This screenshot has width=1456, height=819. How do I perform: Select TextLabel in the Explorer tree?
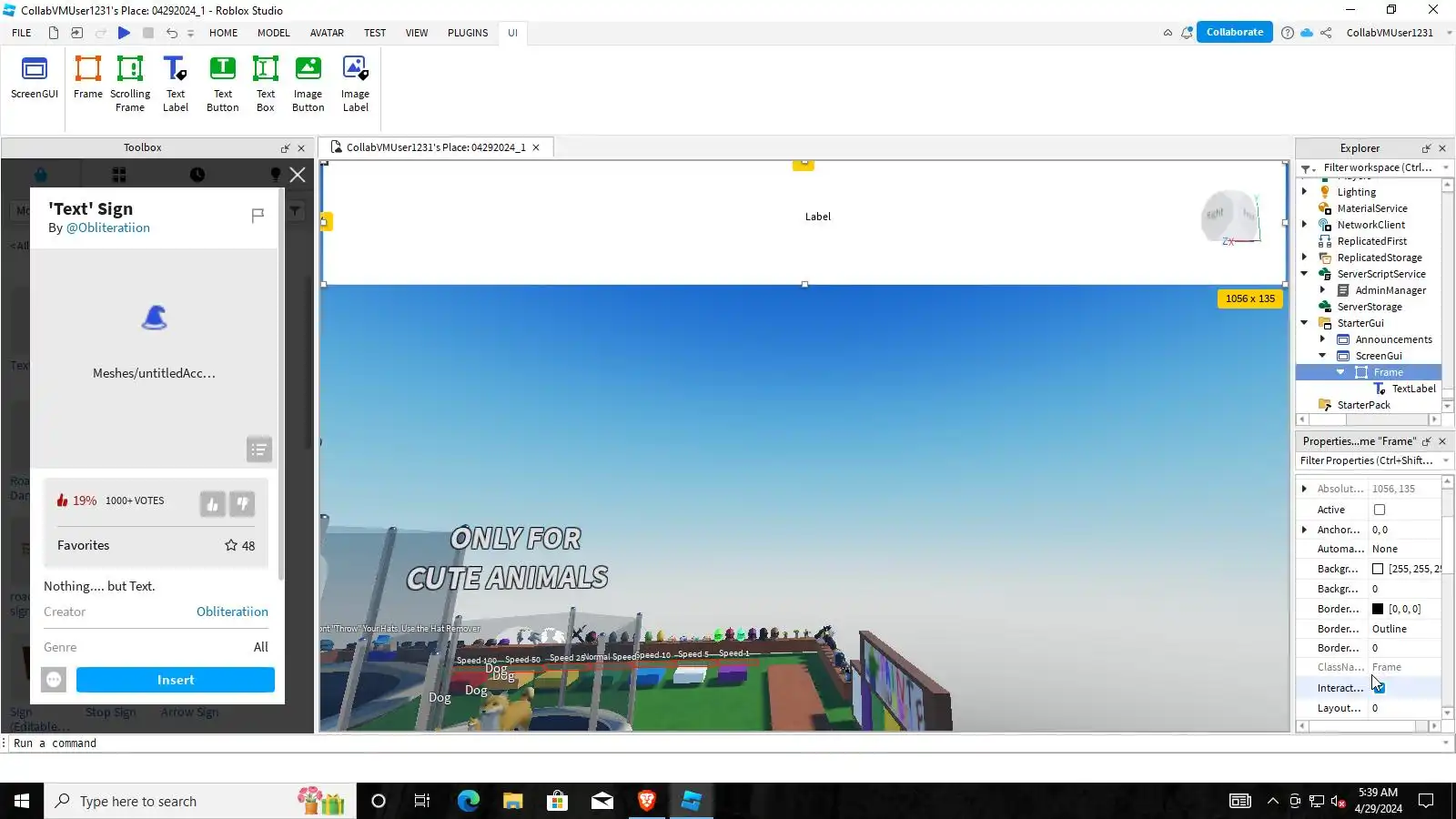pyautogui.click(x=1414, y=389)
